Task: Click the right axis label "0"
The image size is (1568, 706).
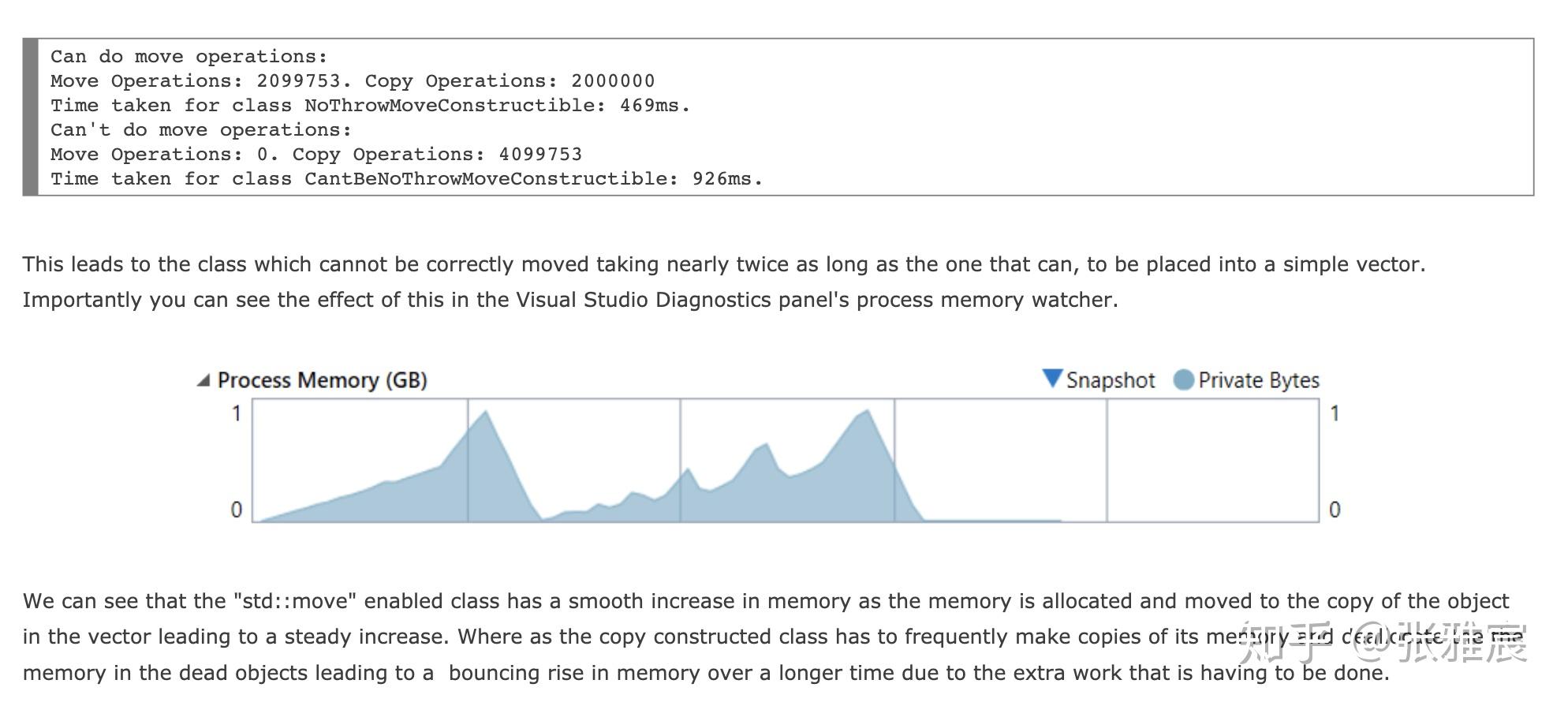Action: point(1335,510)
